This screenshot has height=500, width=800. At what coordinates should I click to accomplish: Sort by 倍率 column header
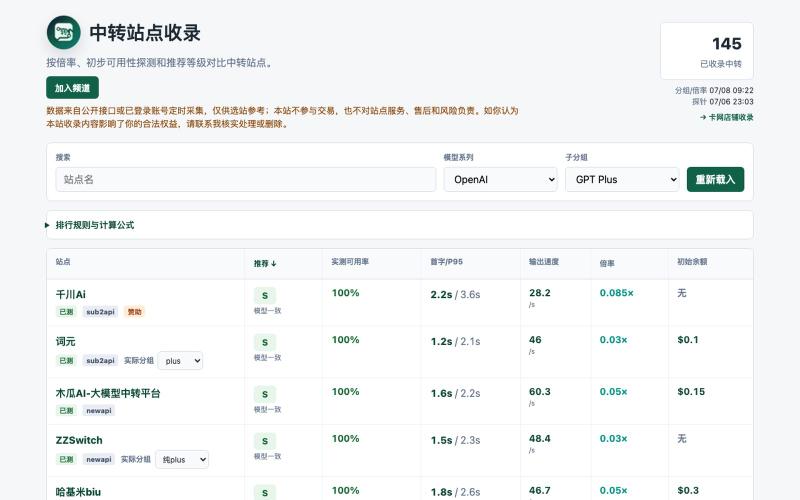pyautogui.click(x=607, y=263)
